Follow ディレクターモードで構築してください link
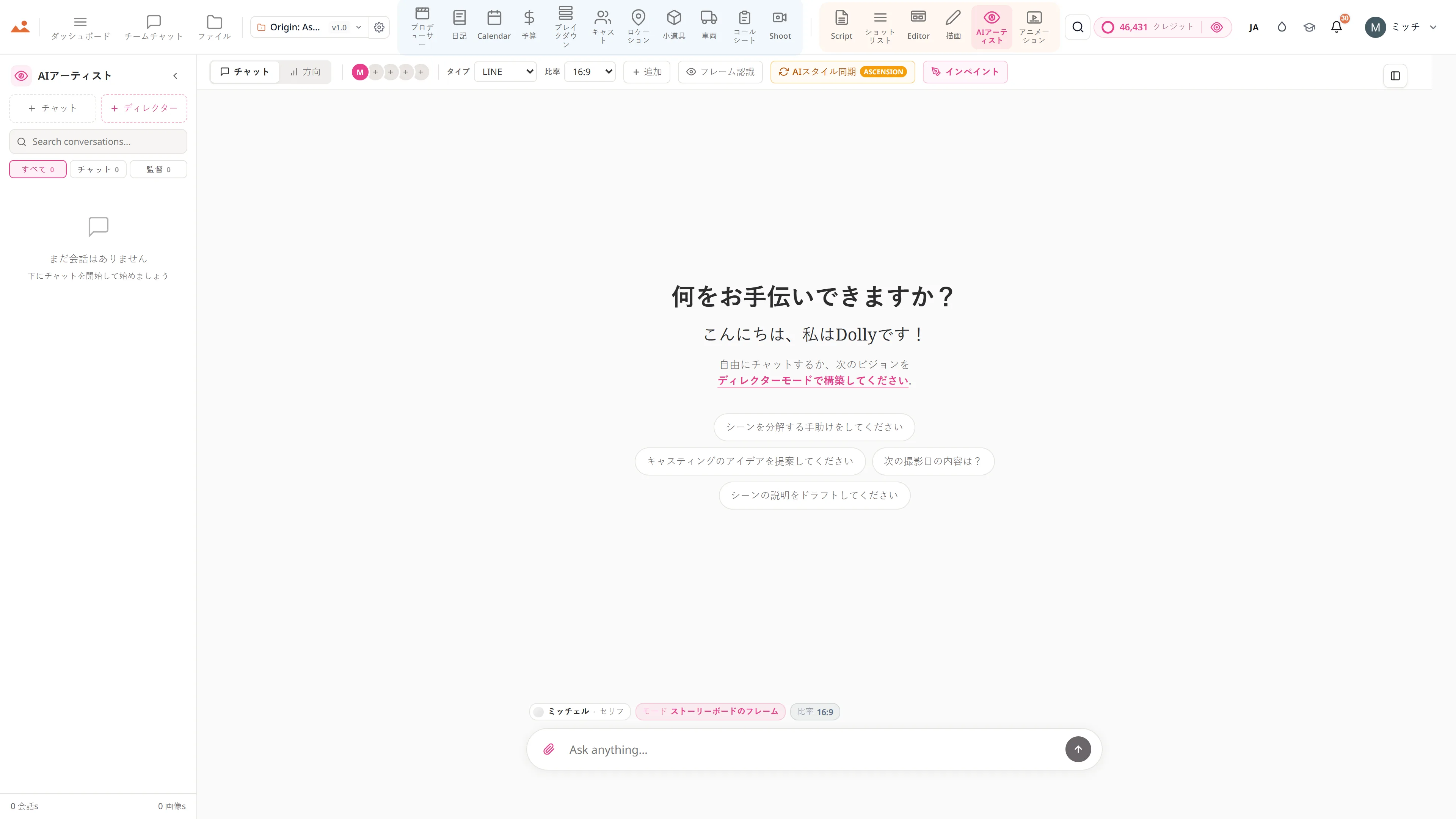 [813, 380]
